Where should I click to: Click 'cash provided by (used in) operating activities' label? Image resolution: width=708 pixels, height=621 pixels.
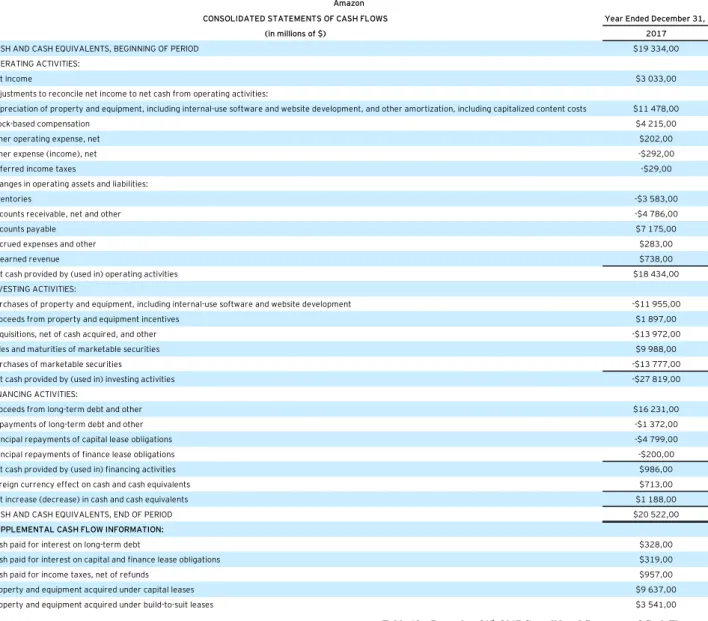click(92, 274)
